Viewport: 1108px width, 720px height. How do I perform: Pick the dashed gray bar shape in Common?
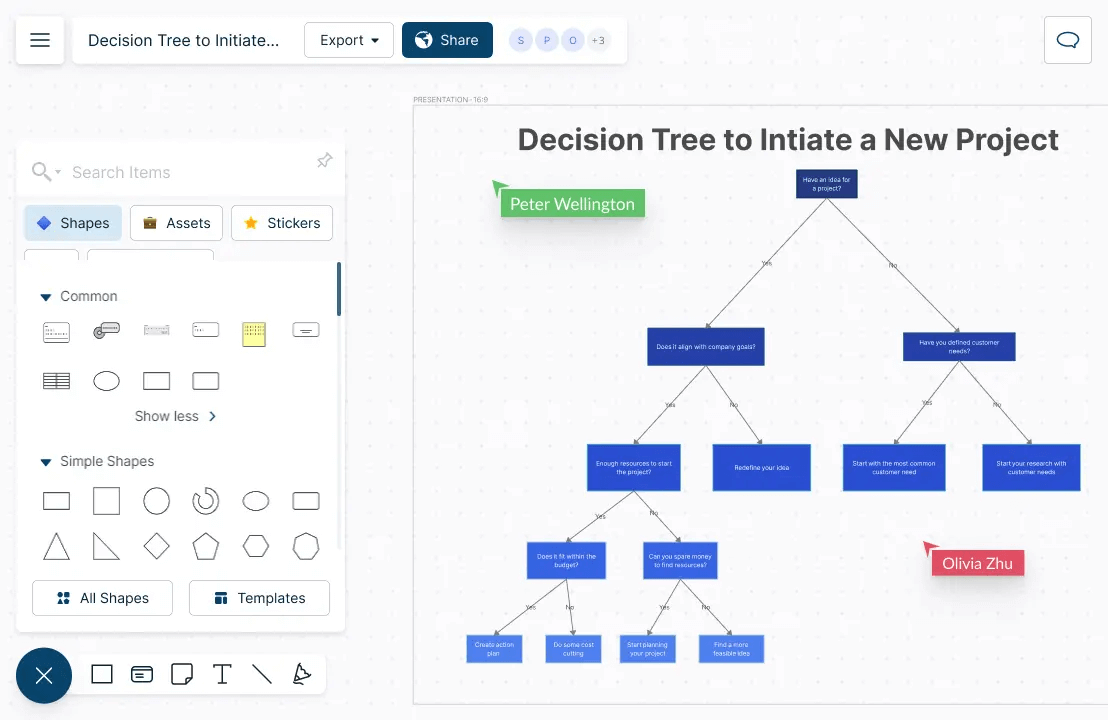point(156,330)
